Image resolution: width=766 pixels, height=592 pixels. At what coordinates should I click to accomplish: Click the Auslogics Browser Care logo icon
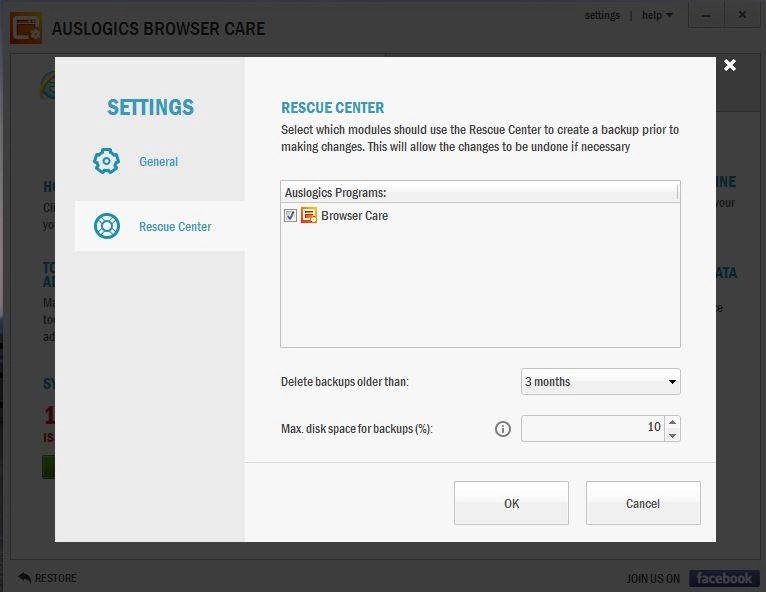coord(26,28)
